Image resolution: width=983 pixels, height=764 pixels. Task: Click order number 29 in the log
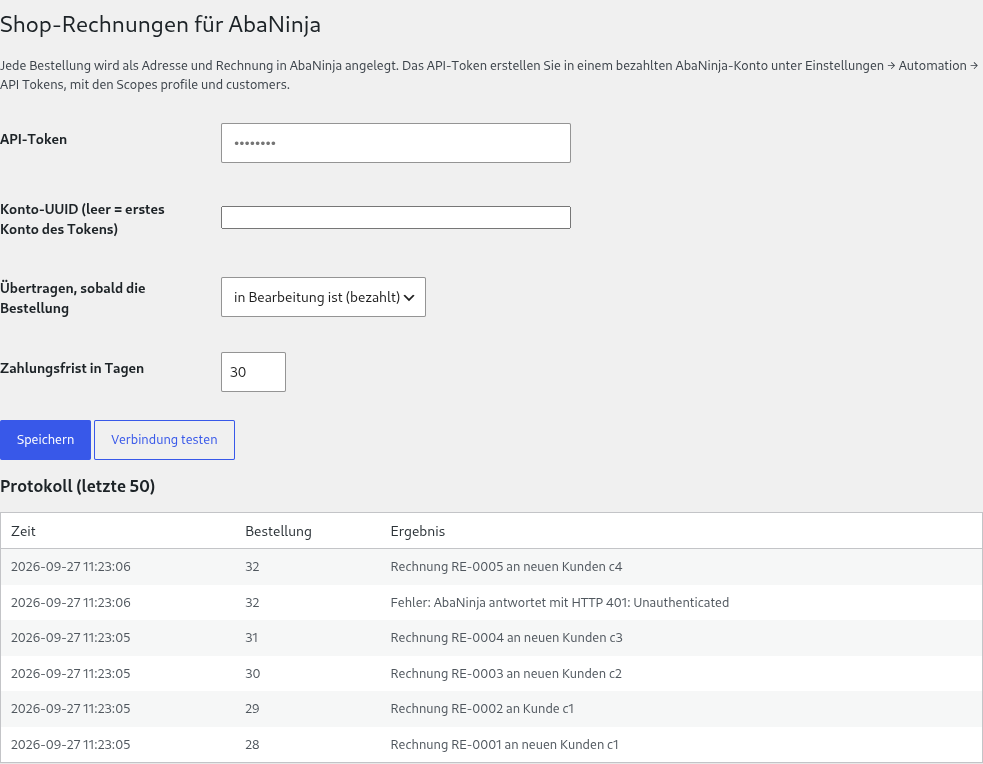point(252,708)
